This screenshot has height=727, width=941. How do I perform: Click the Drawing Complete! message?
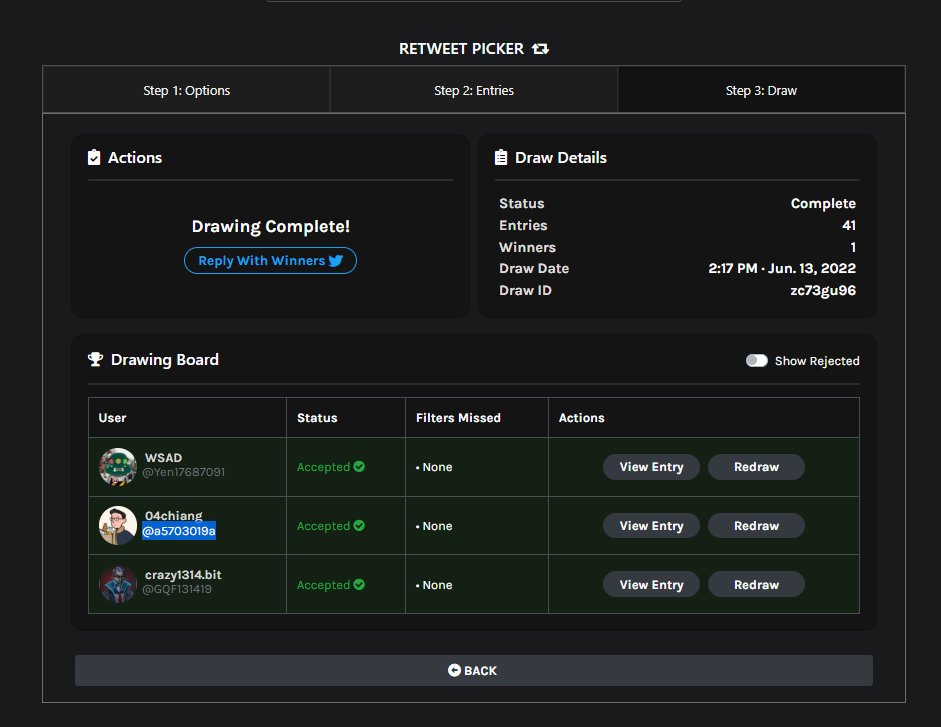click(x=271, y=226)
